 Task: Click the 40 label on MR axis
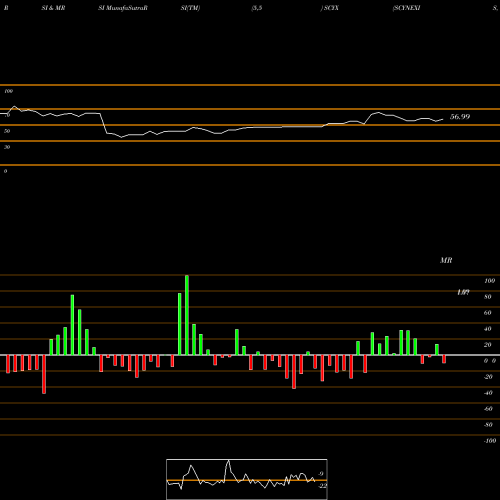(x=488, y=329)
